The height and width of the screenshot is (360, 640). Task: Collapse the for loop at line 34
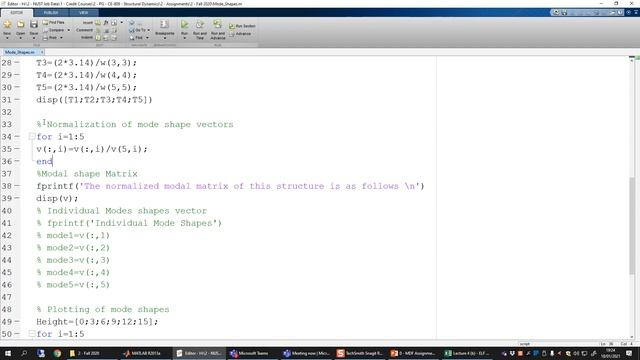click(x=31, y=137)
